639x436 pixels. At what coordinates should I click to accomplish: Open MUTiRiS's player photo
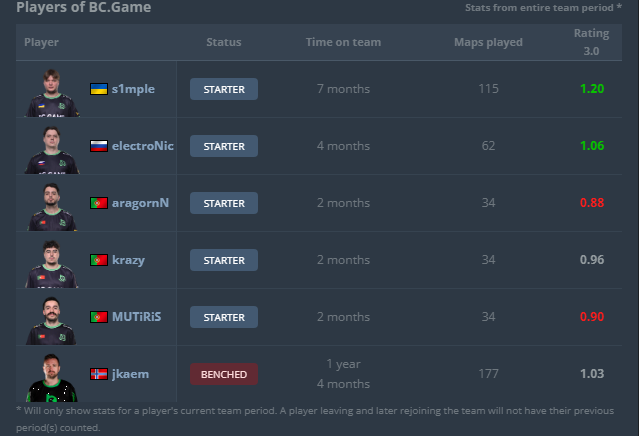(x=51, y=321)
